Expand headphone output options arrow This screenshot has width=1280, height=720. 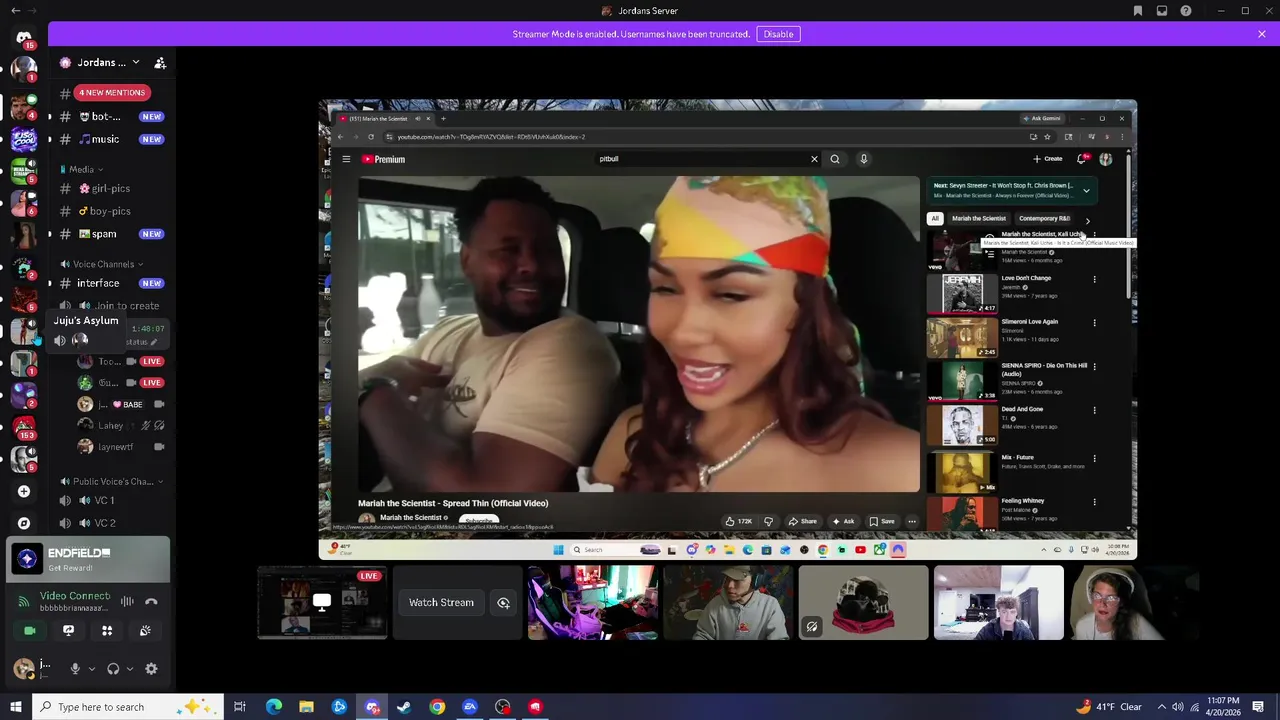(130, 669)
